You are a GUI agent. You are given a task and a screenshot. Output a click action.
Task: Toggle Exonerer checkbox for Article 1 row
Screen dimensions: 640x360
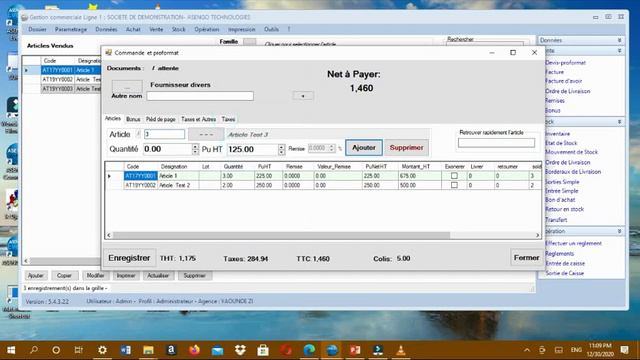click(454, 176)
